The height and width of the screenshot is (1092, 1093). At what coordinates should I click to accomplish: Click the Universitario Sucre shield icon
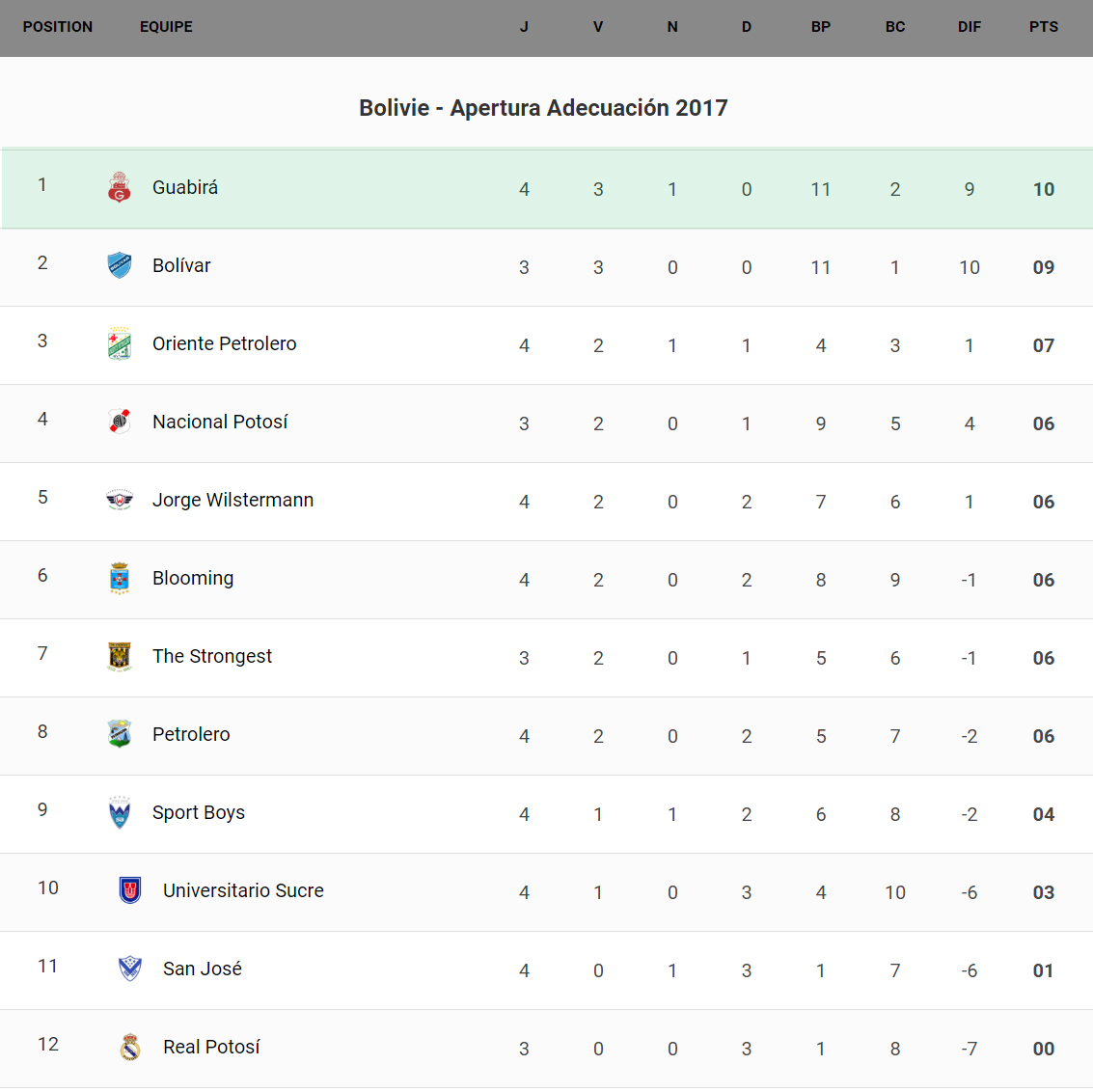(130, 890)
